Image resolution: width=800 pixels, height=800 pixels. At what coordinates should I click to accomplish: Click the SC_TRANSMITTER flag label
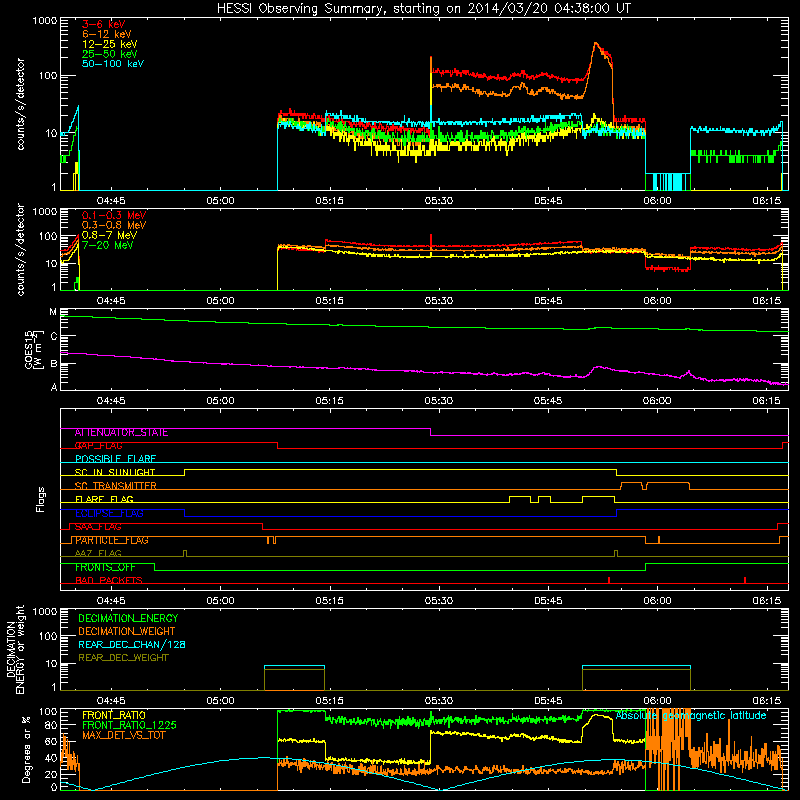[115, 486]
